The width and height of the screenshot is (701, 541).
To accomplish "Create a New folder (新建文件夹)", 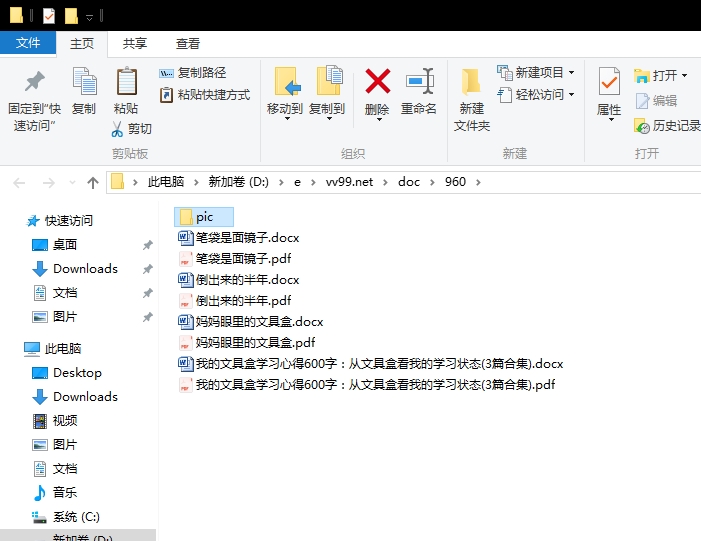I will click(472, 99).
